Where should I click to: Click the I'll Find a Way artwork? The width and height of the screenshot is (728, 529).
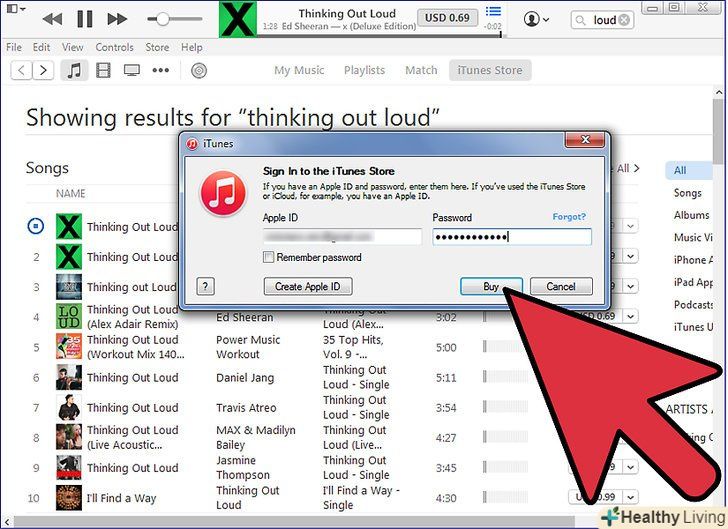coord(69,498)
